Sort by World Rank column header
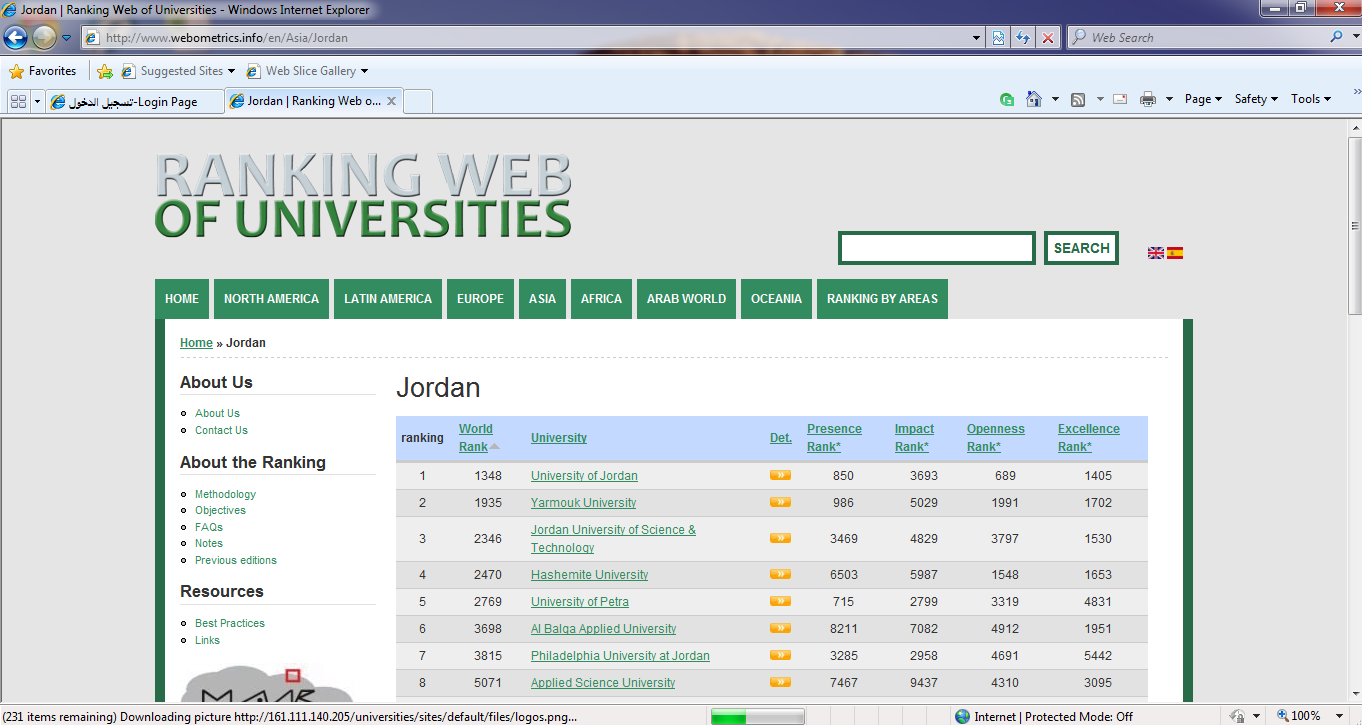 pos(476,438)
